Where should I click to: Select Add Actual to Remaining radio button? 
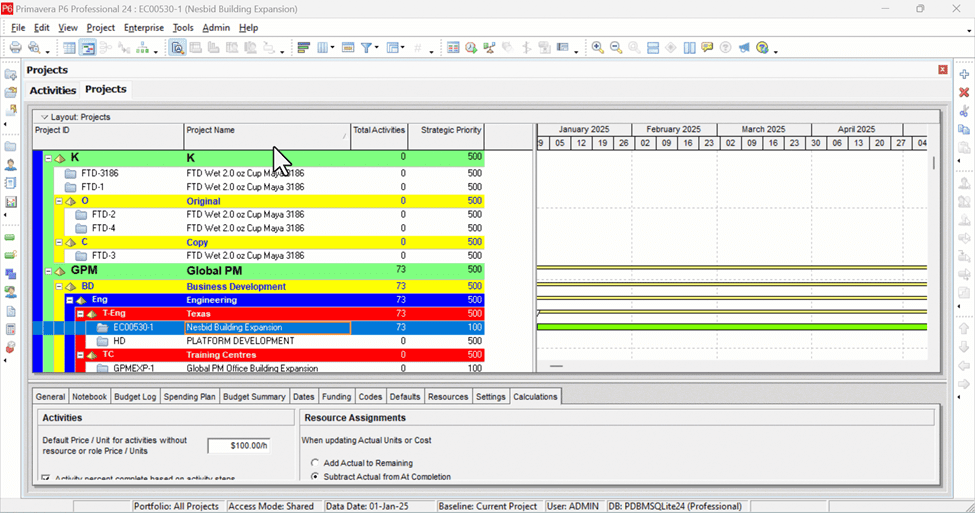point(315,463)
